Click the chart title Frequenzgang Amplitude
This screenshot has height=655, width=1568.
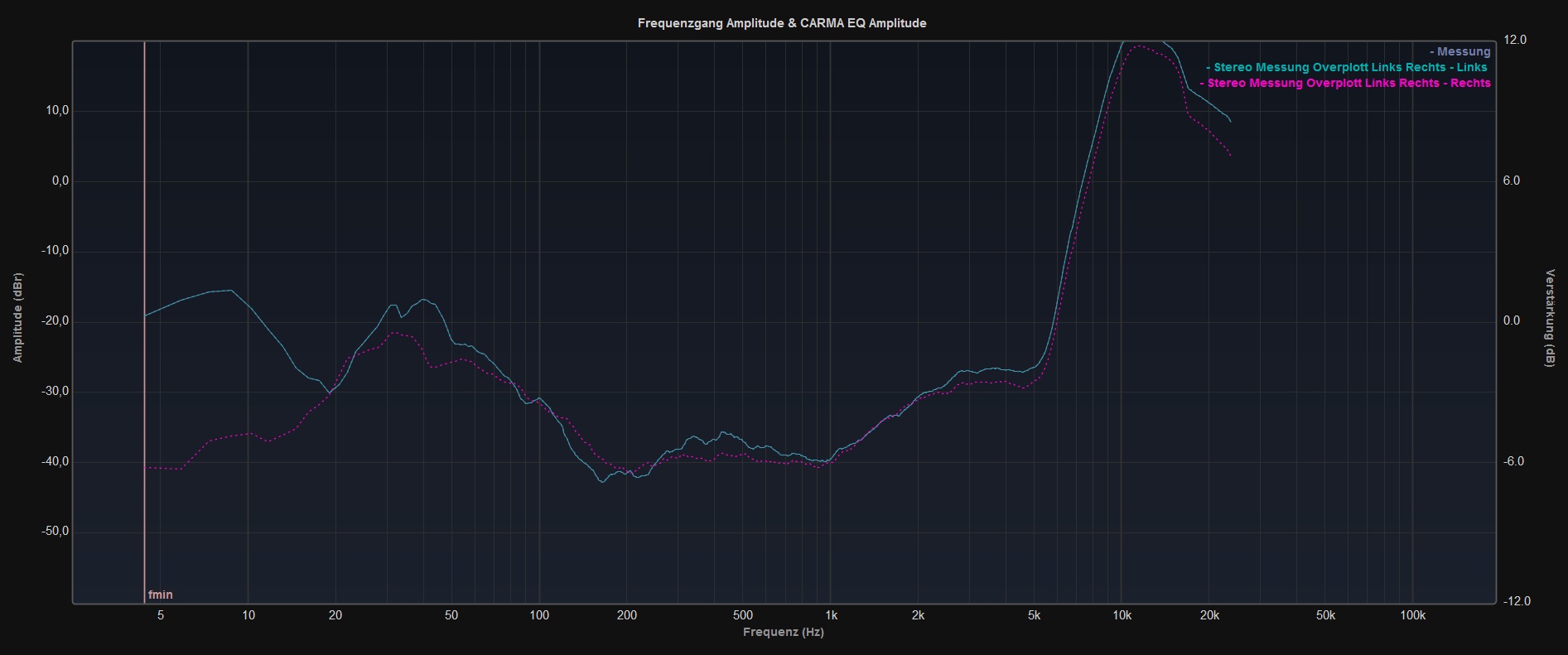[782, 23]
